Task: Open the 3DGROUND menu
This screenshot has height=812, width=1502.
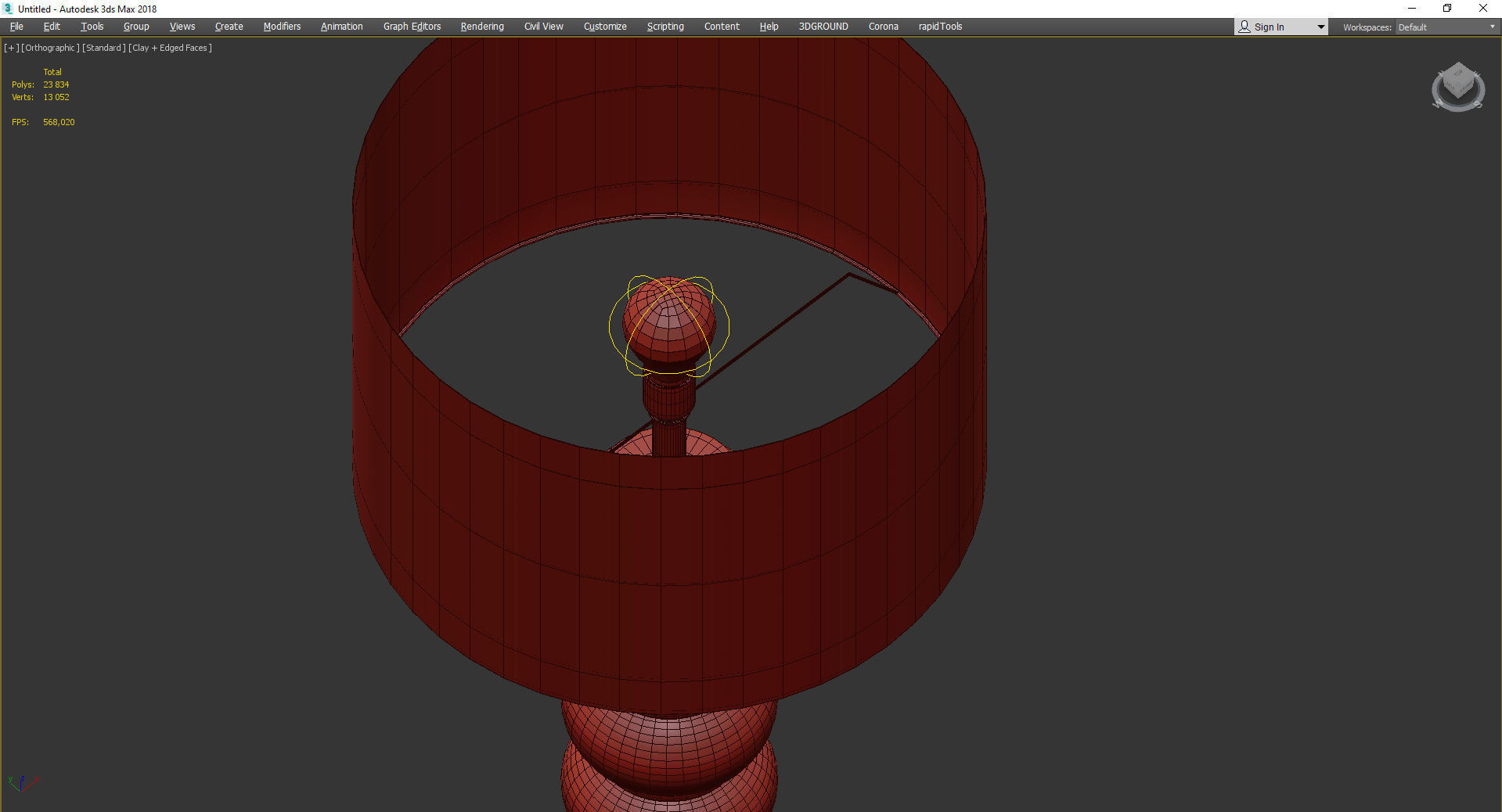Action: coord(823,27)
